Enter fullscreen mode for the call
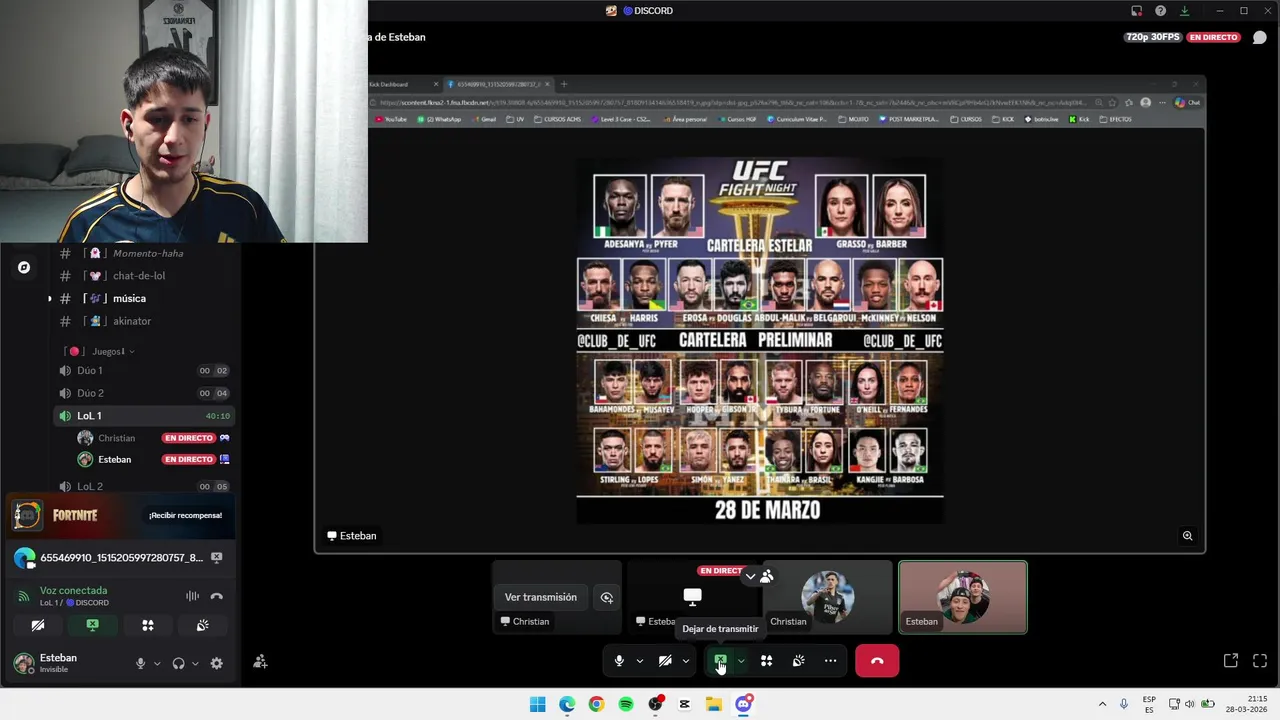 [1260, 661]
